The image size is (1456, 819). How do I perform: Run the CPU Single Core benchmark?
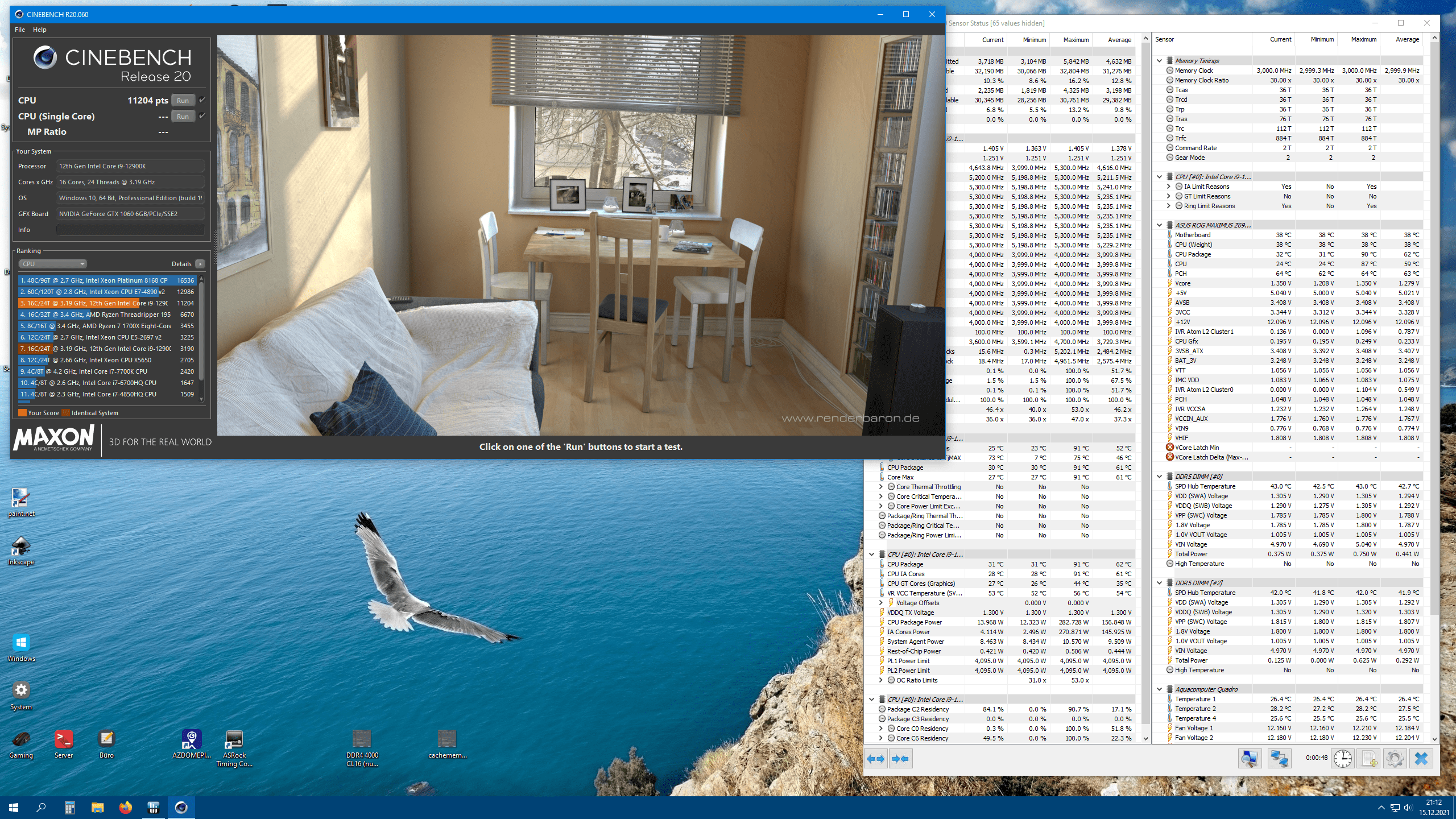(183, 116)
